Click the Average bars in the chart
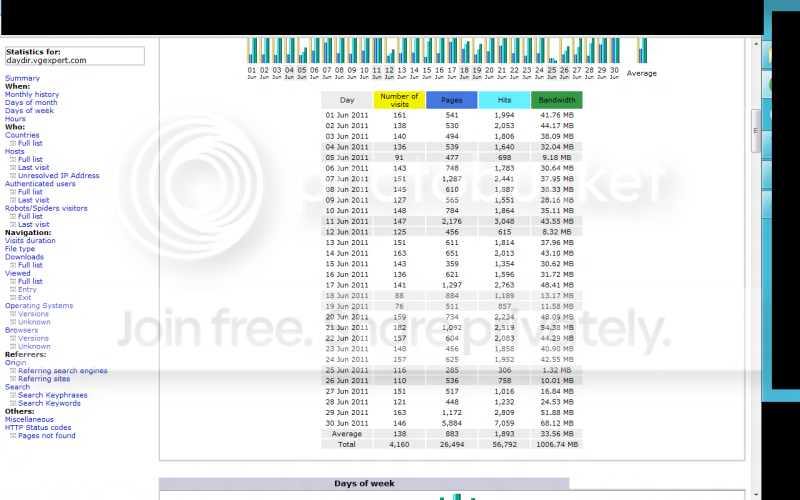This screenshot has height=500, width=800. point(642,51)
